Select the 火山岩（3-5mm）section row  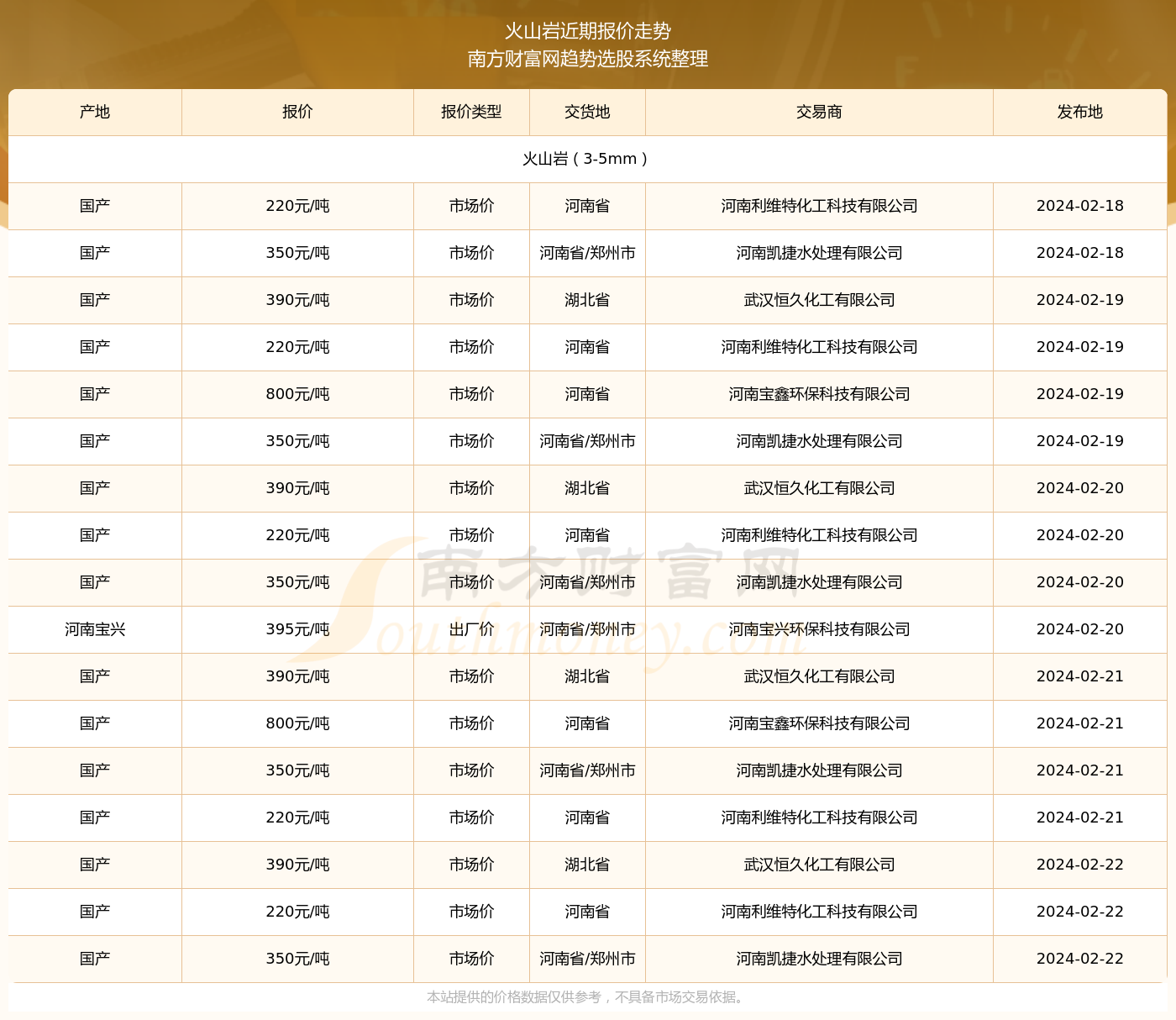pos(587,159)
